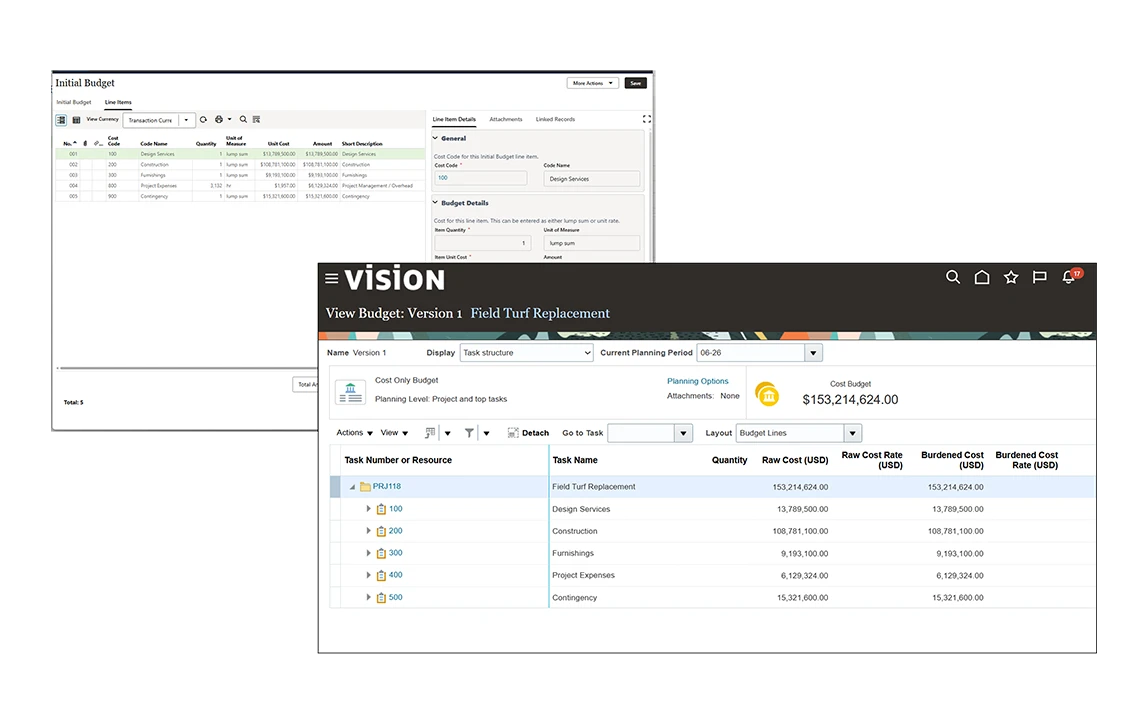Select the Line Item Details tab
Viewport: 1148px width, 724px height.
[x=454, y=119]
